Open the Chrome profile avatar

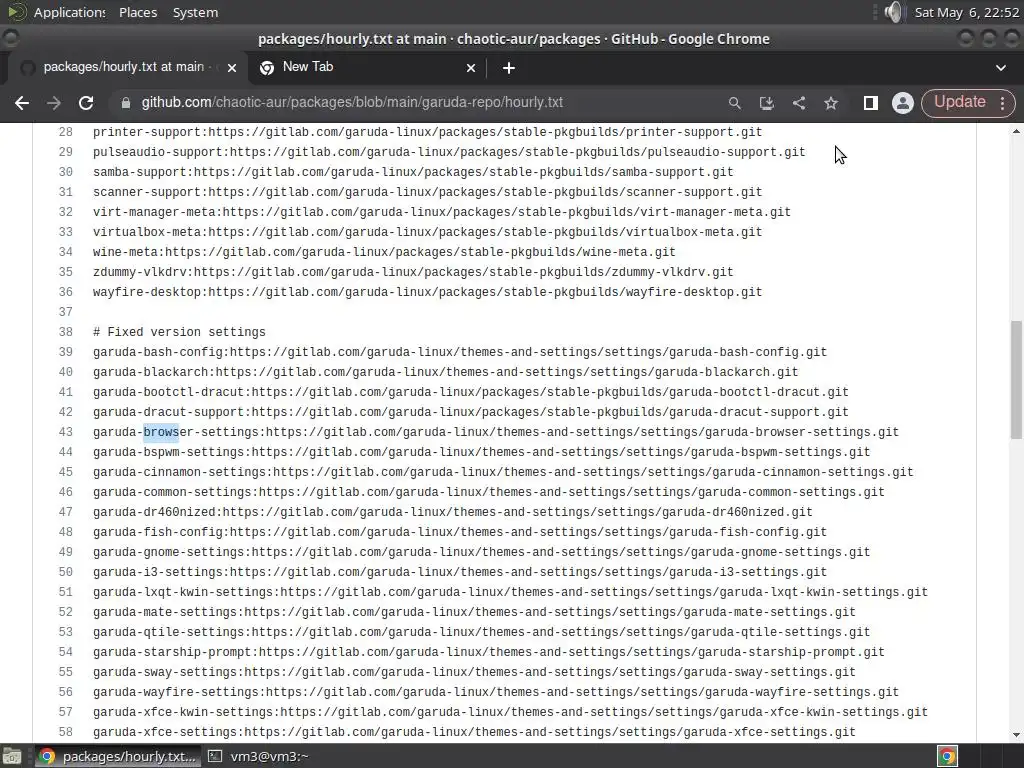click(x=903, y=103)
